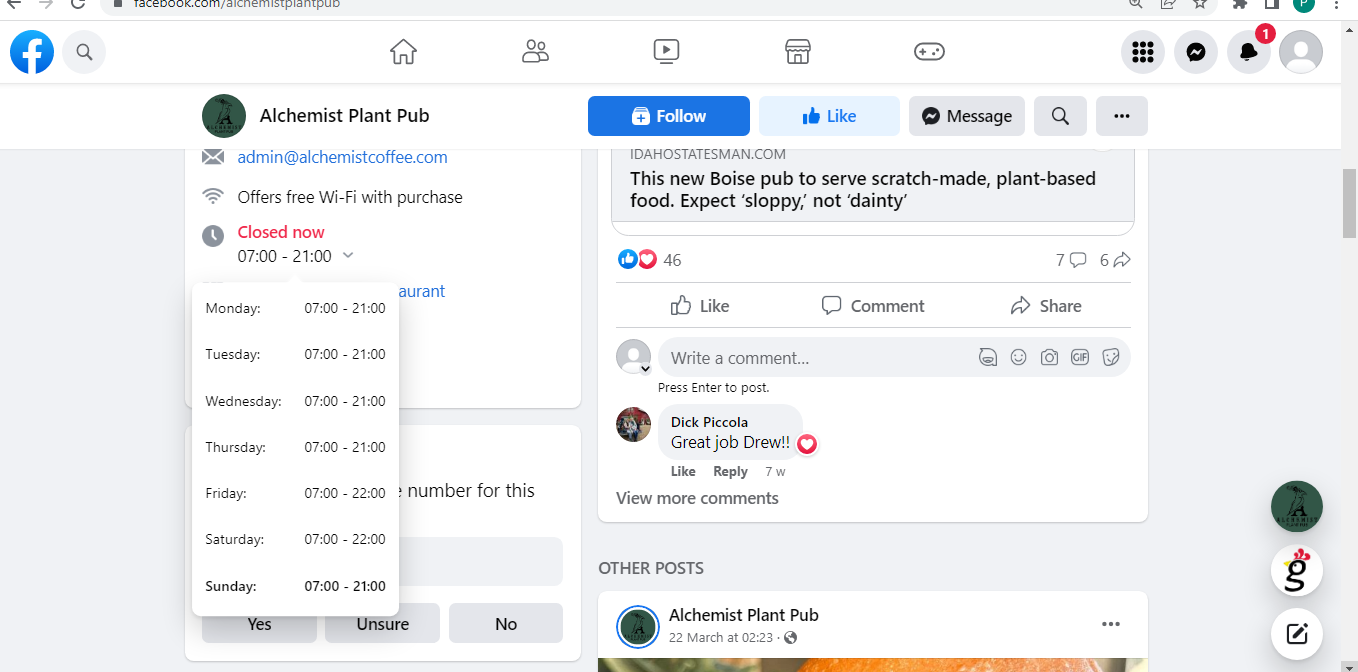This screenshot has height=672, width=1358.
Task: Click the browser reload button
Action: pyautogui.click(x=78, y=4)
